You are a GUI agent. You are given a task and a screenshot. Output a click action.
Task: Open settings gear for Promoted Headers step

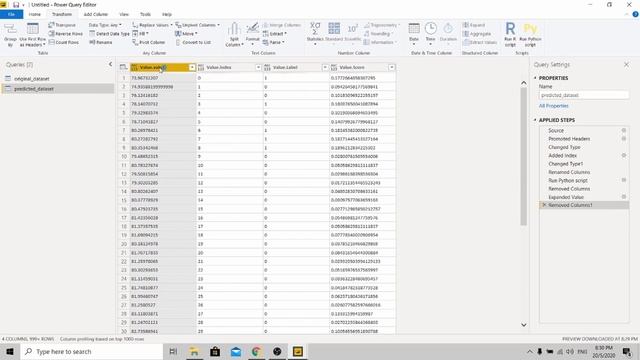[x=624, y=138]
